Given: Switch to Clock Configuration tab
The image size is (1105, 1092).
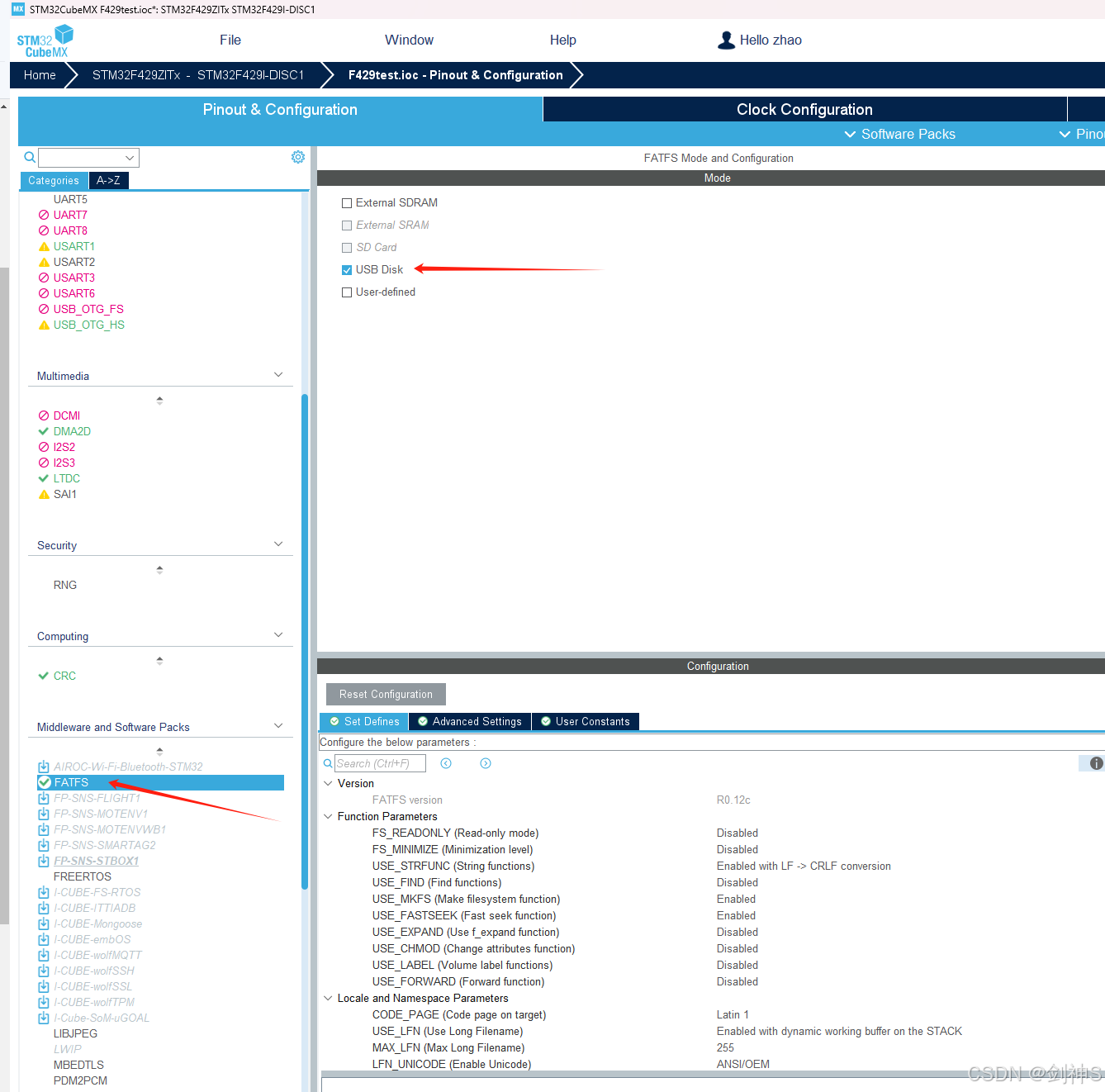Looking at the screenshot, I should (x=804, y=109).
